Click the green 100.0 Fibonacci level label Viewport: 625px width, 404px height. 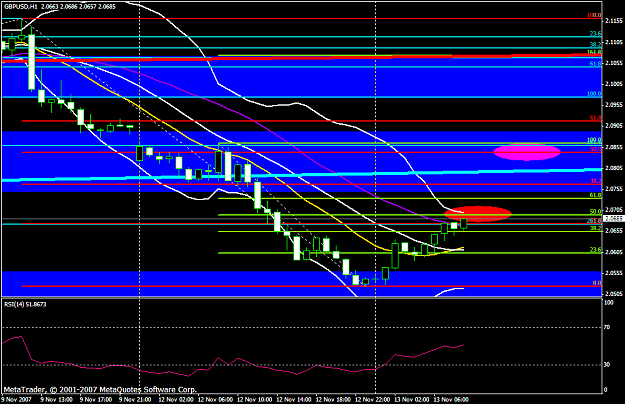(594, 140)
